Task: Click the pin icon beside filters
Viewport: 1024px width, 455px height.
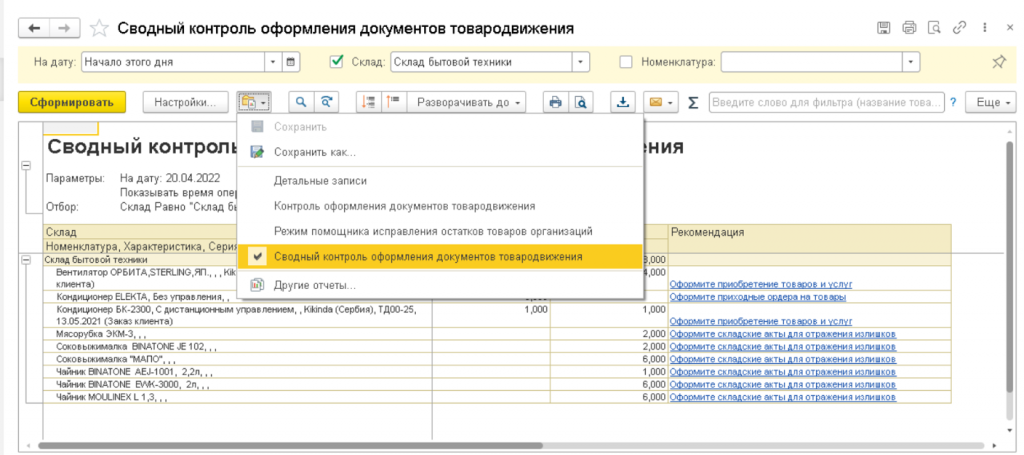Action: click(x=998, y=62)
